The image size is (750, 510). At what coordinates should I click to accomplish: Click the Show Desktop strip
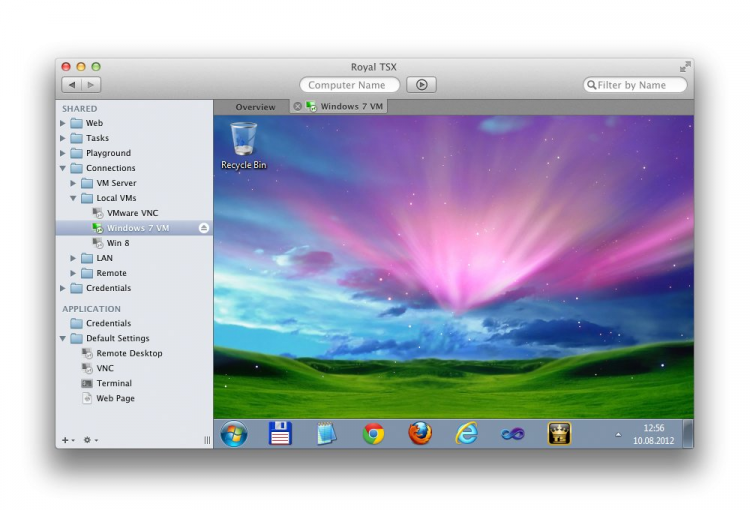[x=688, y=434]
